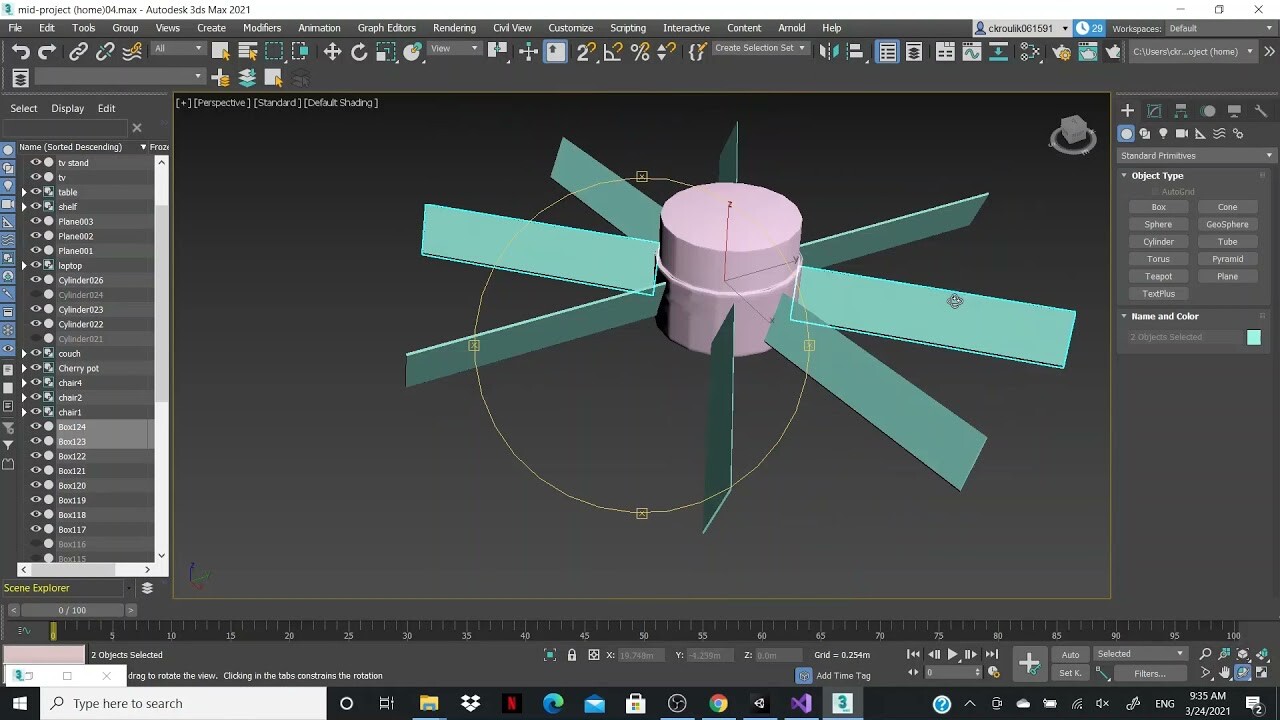1280x720 pixels.
Task: Enable AutoGrid in the Object Type rollout
Action: 1155,191
